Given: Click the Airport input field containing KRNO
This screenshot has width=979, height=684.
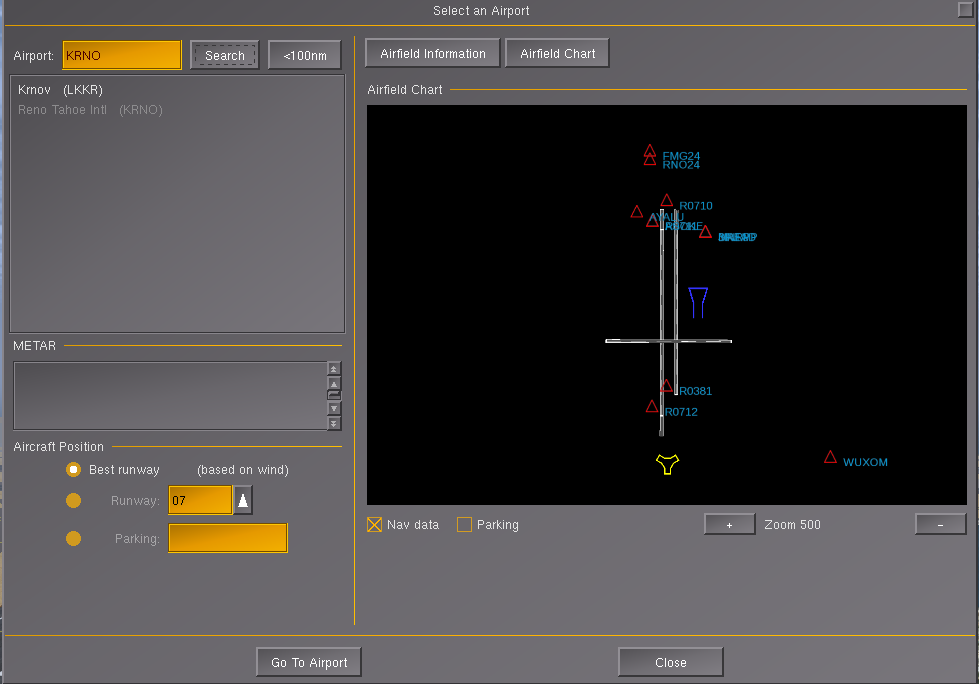Looking at the screenshot, I should (122, 55).
